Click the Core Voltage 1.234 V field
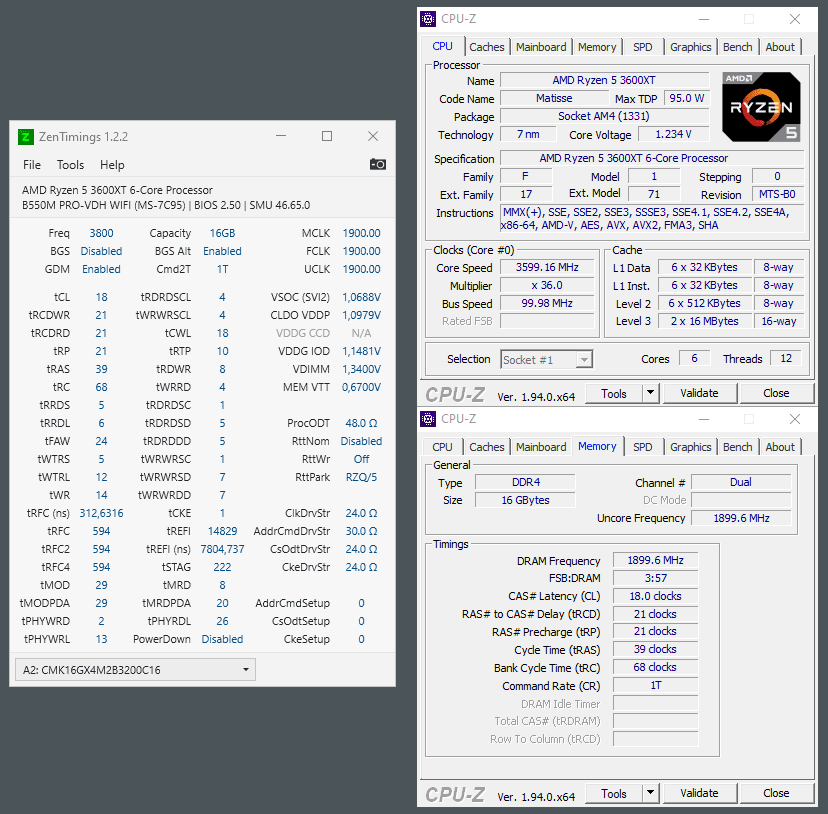This screenshot has height=814, width=828. 673,134
